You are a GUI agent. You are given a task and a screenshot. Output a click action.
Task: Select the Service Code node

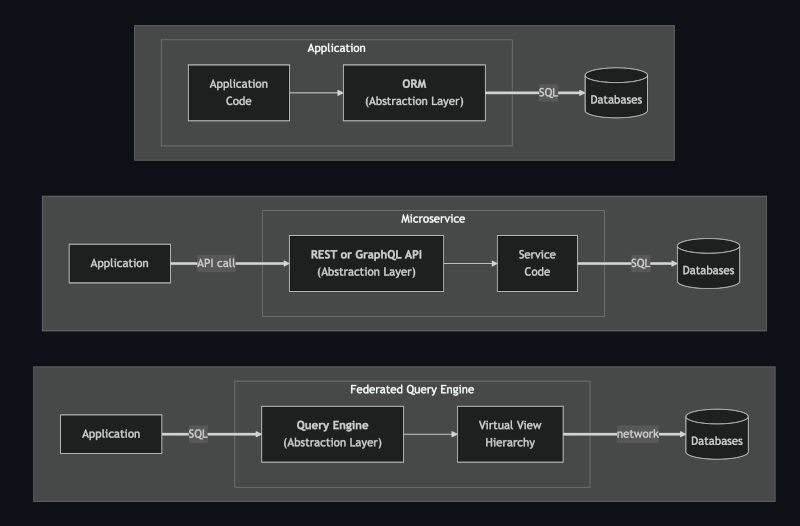[537, 263]
